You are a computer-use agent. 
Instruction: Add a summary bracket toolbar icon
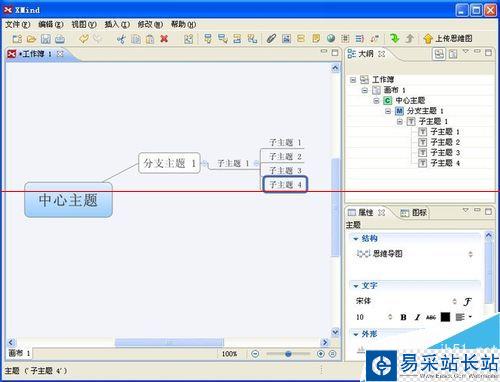click(360, 39)
